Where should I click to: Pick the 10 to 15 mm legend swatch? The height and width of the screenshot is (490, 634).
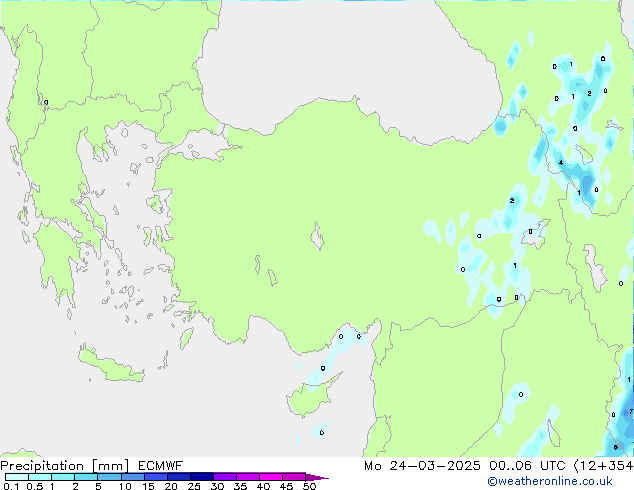click(132, 477)
